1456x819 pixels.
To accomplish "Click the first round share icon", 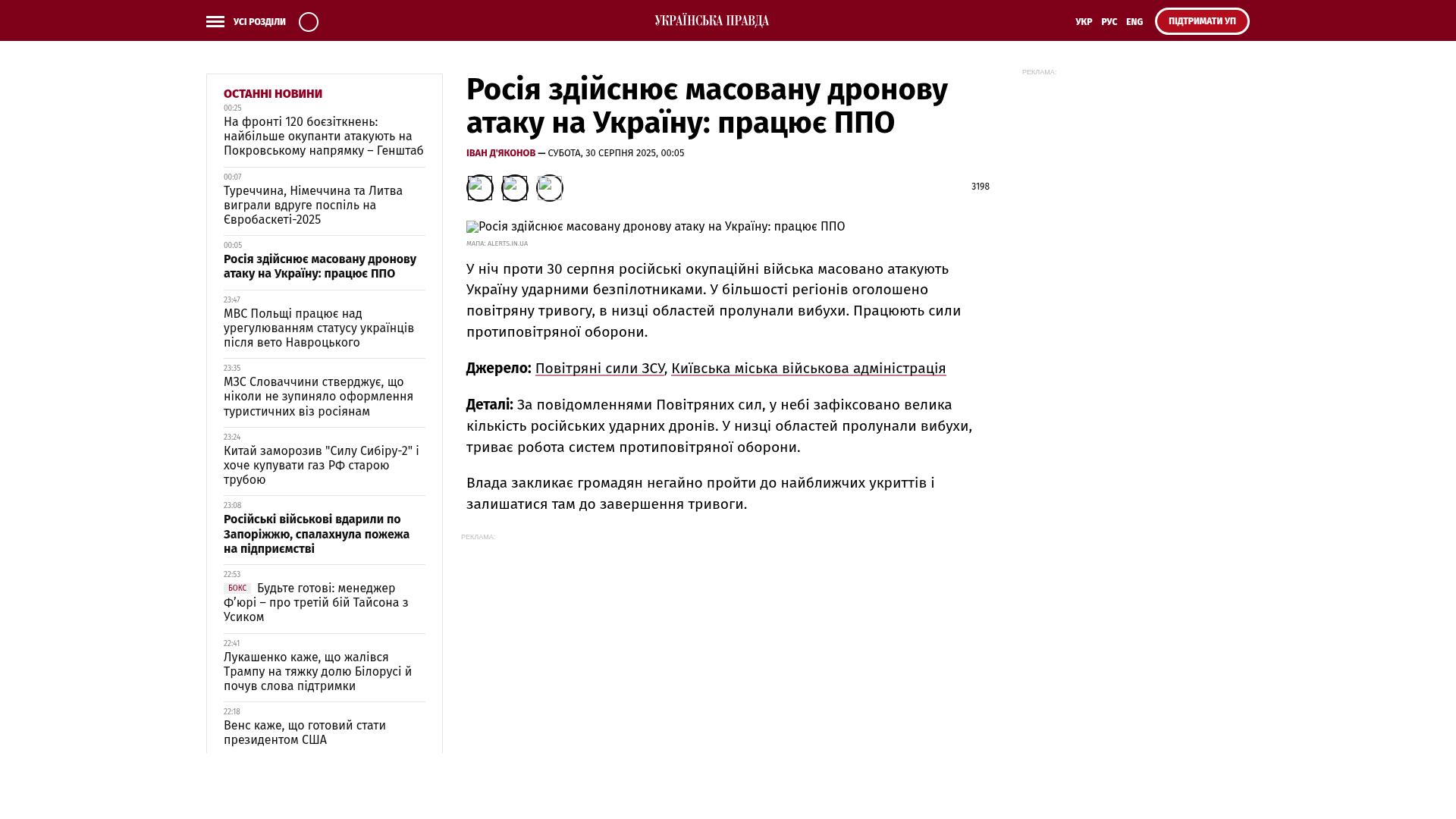I will point(479,188).
